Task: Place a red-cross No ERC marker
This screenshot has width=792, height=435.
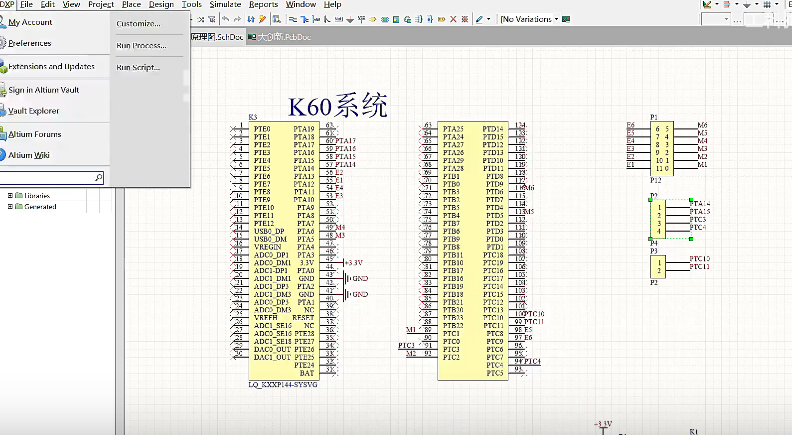Action: (x=453, y=19)
